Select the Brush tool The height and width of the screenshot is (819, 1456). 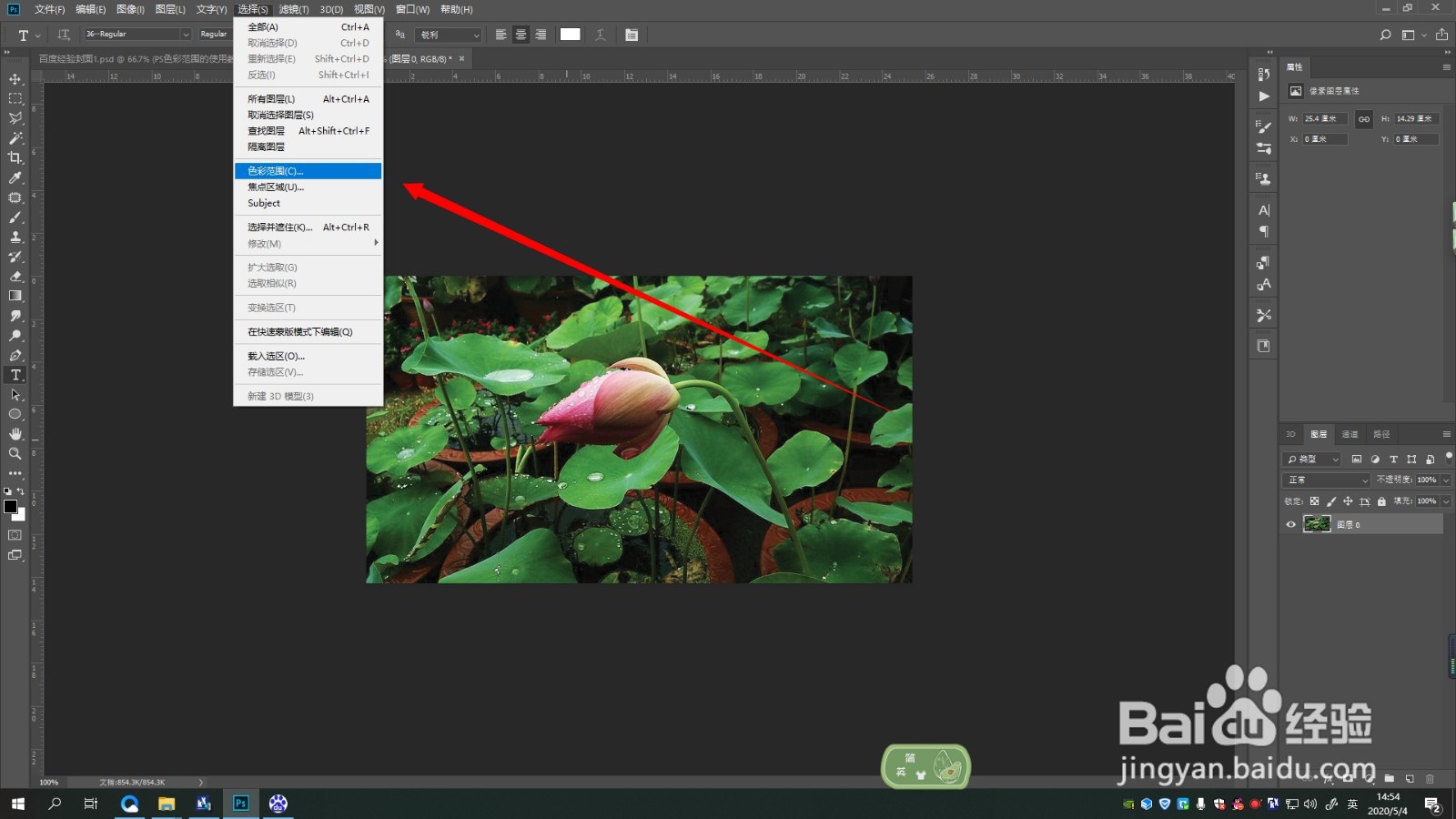tap(15, 217)
